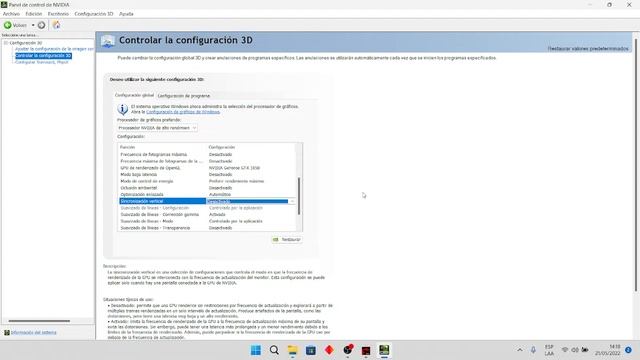Open the dark red square taskbar app
This screenshot has height=360, width=640.
[x=366, y=350]
